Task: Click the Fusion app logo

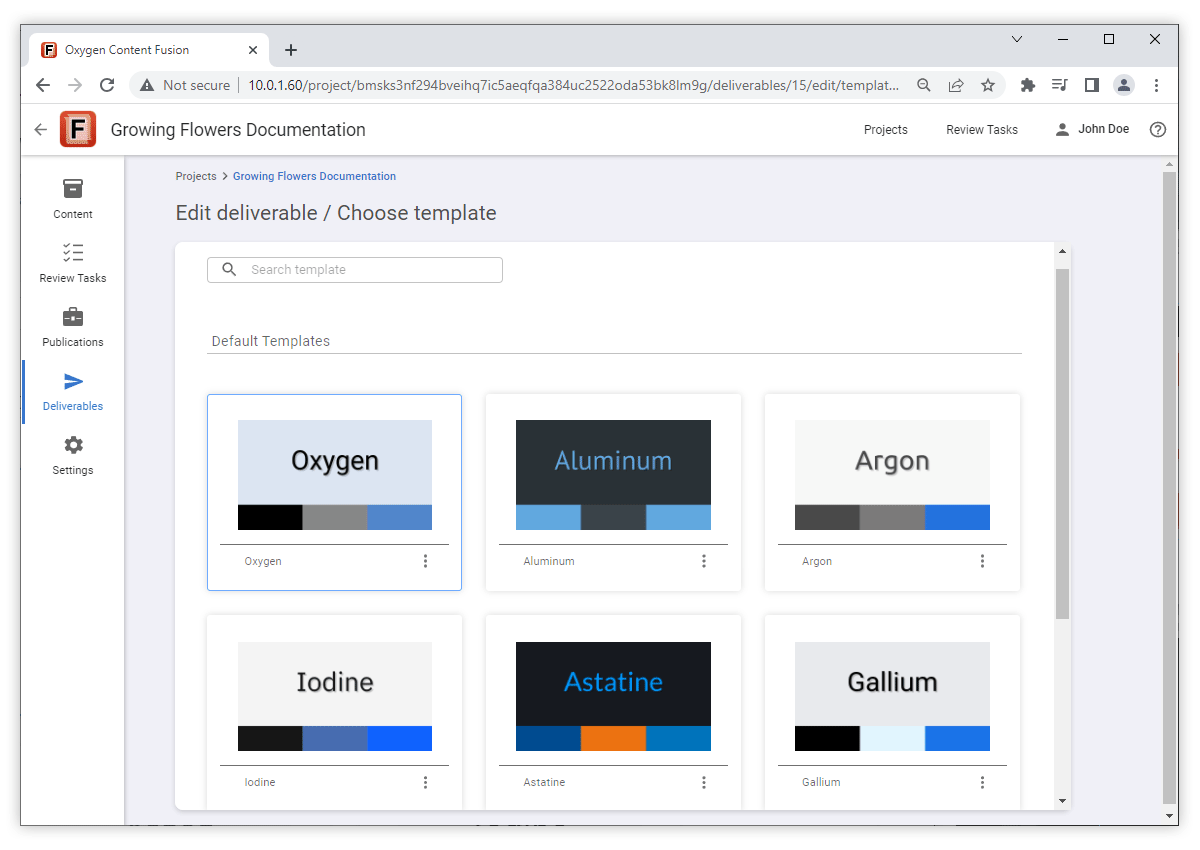Action: (x=78, y=130)
